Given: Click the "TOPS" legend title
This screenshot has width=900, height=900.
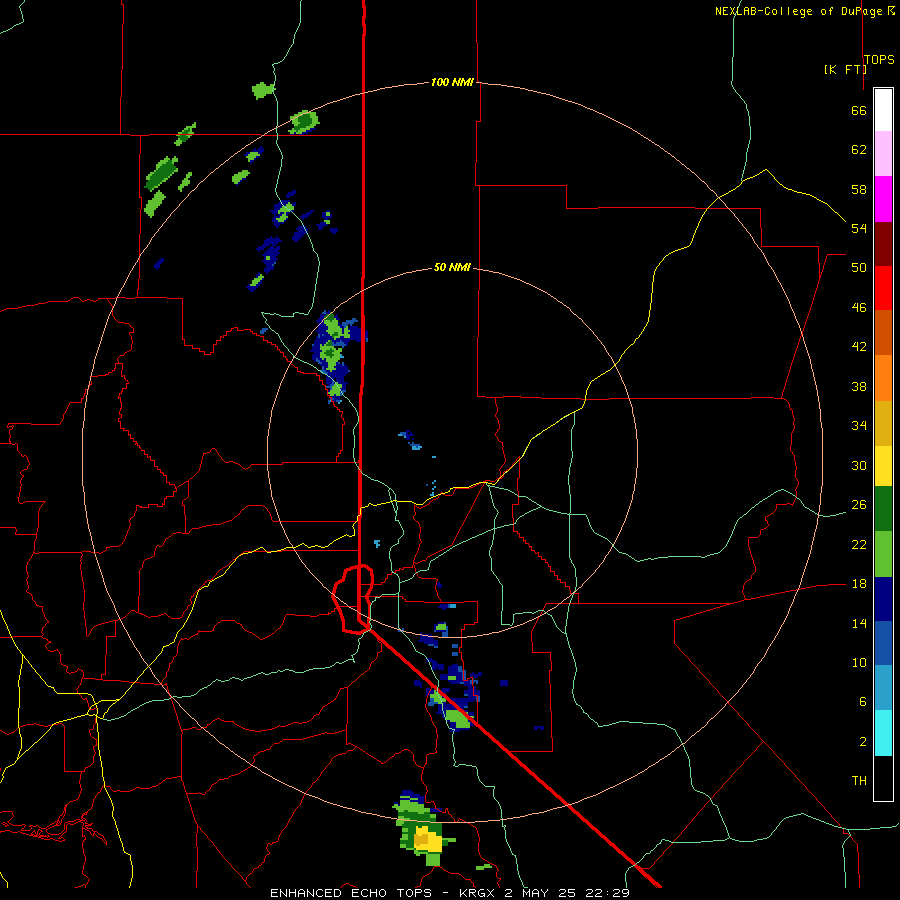Looking at the screenshot, I should [x=879, y=60].
